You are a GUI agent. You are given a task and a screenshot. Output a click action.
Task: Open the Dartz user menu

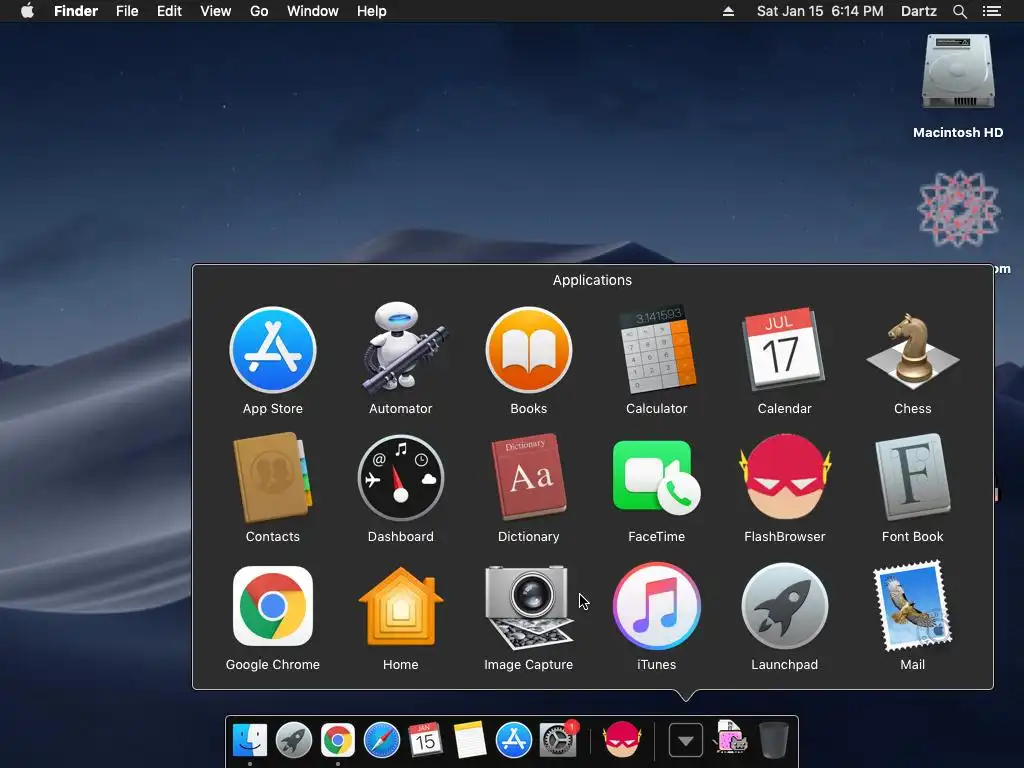pyautogui.click(x=918, y=11)
